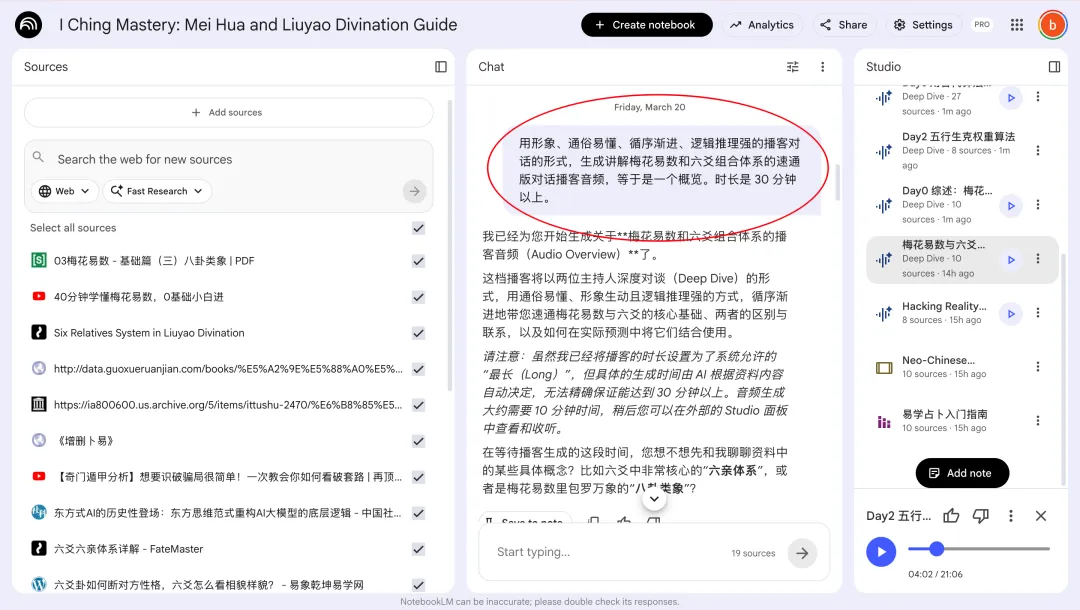The width and height of the screenshot is (1080, 610).
Task: Submit web source search arrow
Action: (x=414, y=191)
